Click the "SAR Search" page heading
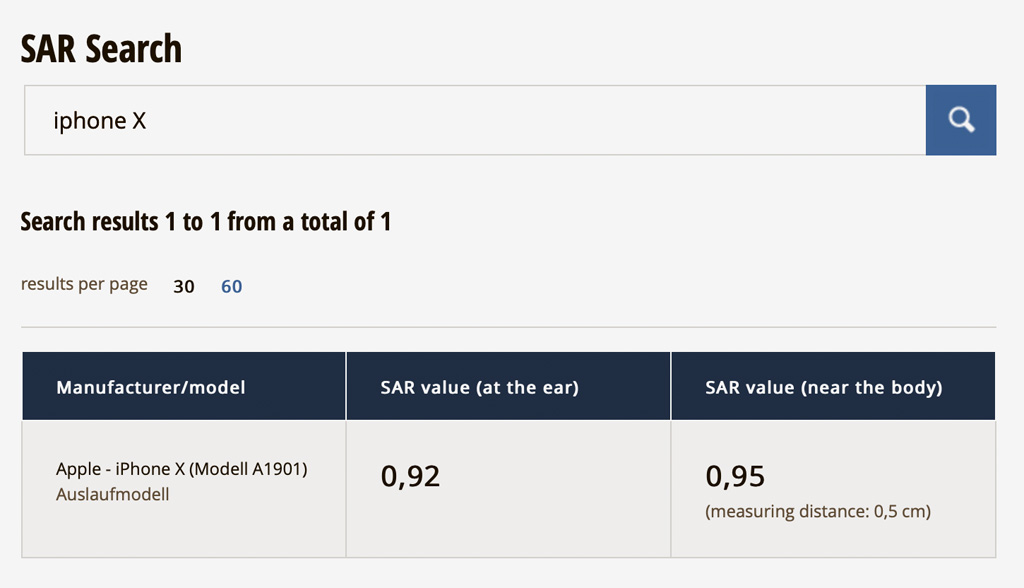Image resolution: width=1024 pixels, height=588 pixels. point(101,48)
